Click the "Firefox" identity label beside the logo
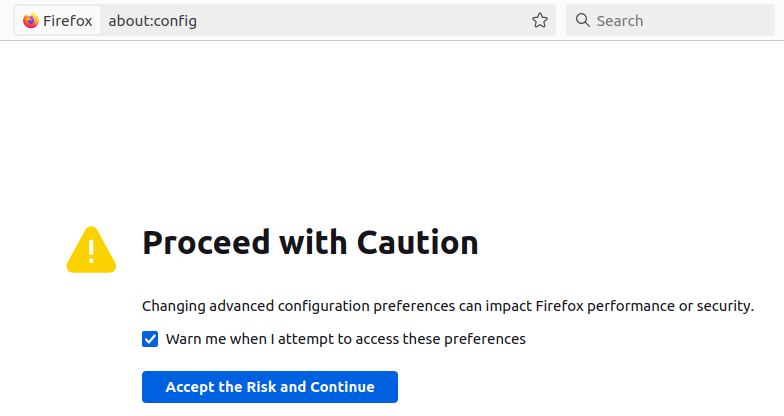The height and width of the screenshot is (416, 784). (x=68, y=21)
